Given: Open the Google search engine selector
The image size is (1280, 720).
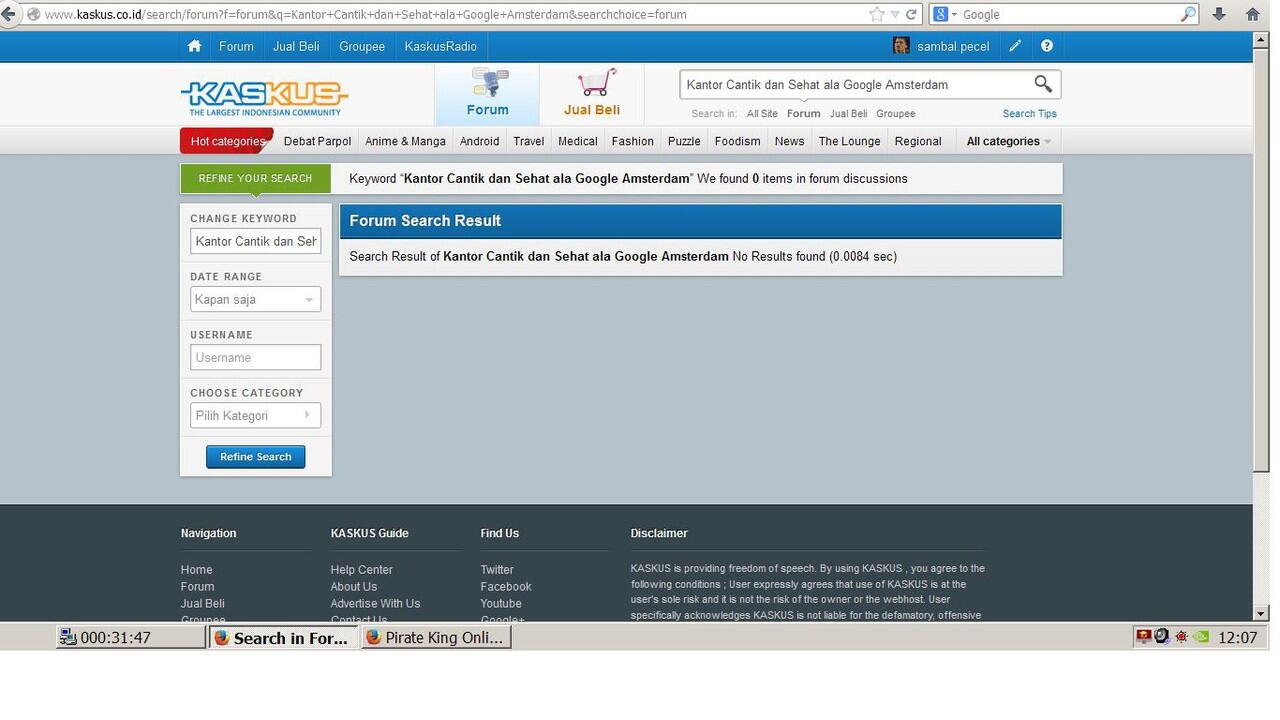Looking at the screenshot, I should coord(945,14).
